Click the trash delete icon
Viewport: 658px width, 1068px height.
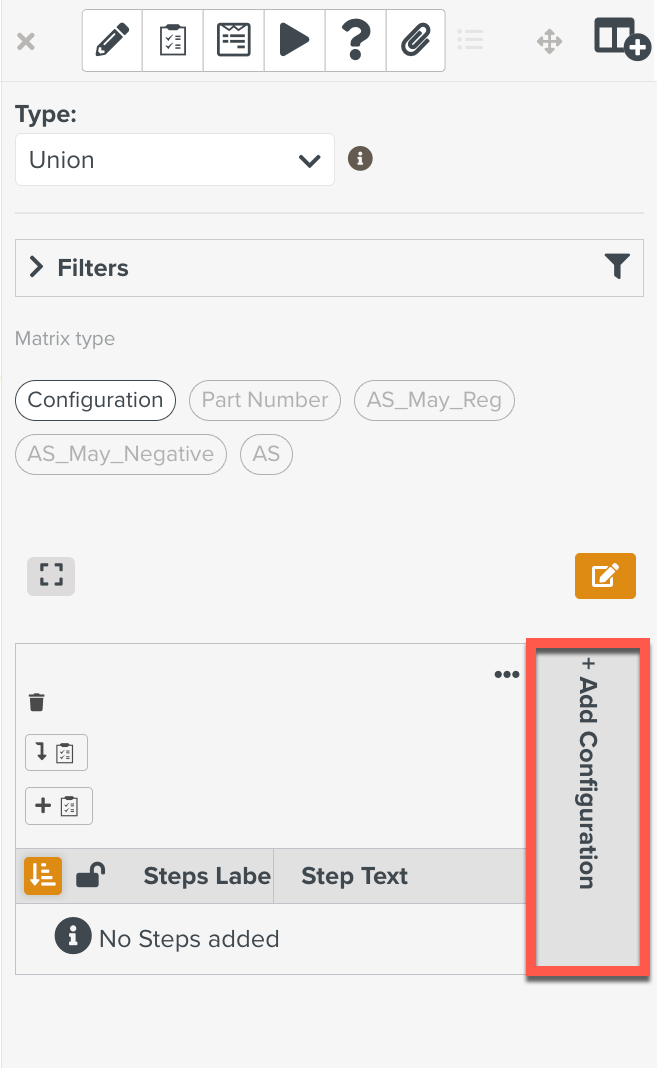tap(37, 703)
